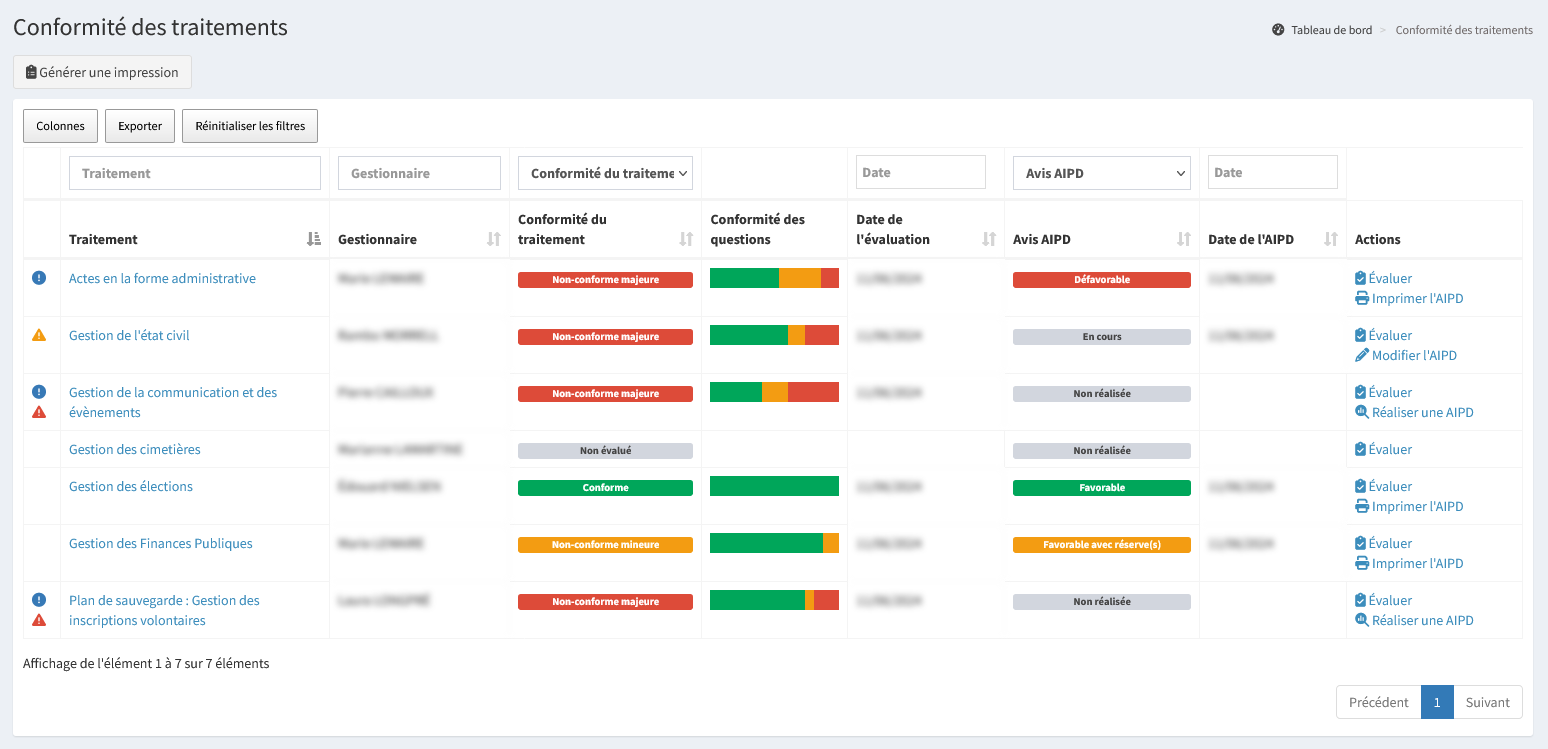
Task: Click the sort icon in the Traitement column header
Action: point(314,239)
